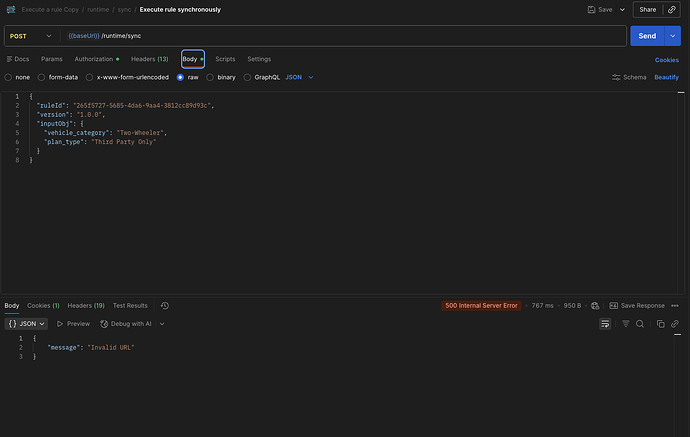Click the "Invalid URL" message line

pyautogui.click(x=91, y=347)
